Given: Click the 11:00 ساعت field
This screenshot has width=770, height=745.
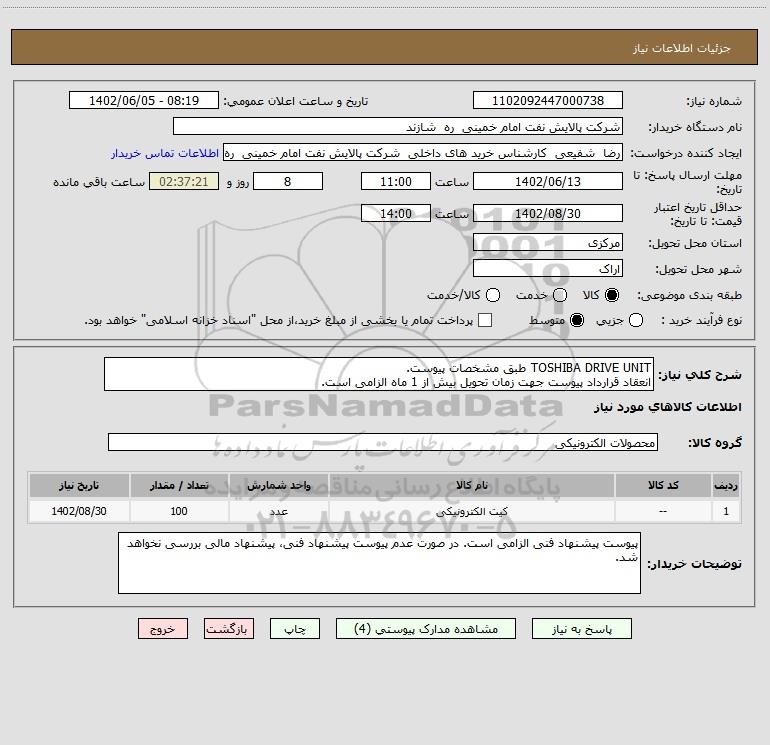Looking at the screenshot, I should pyautogui.click(x=395, y=181).
